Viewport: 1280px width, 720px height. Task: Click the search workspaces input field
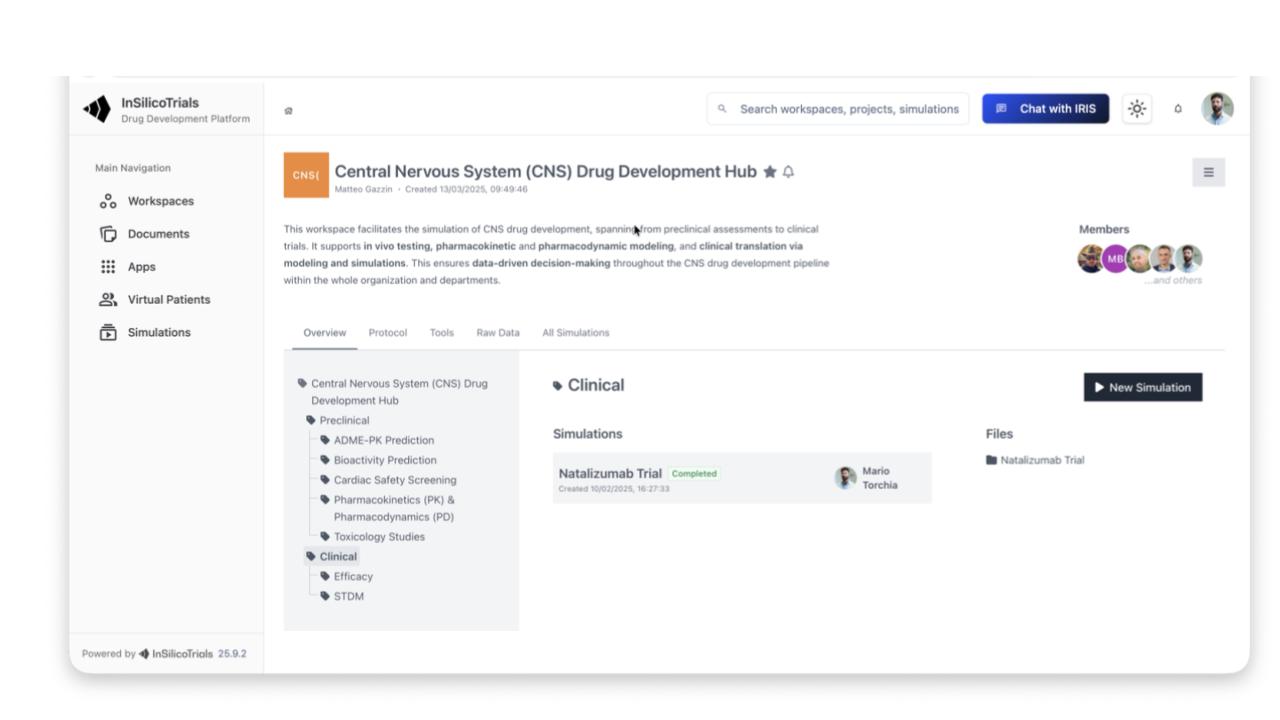coord(847,109)
